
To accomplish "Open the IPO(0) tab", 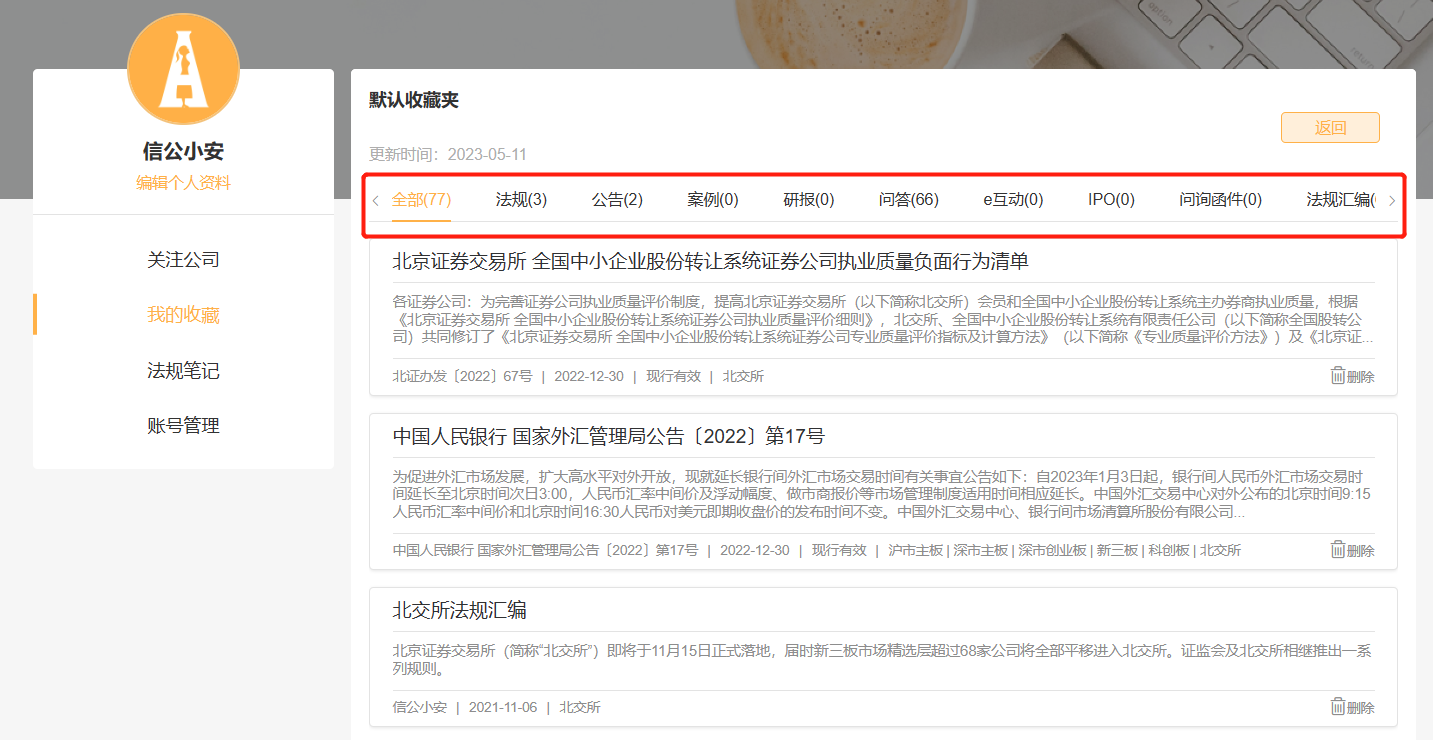I will tap(1111, 199).
